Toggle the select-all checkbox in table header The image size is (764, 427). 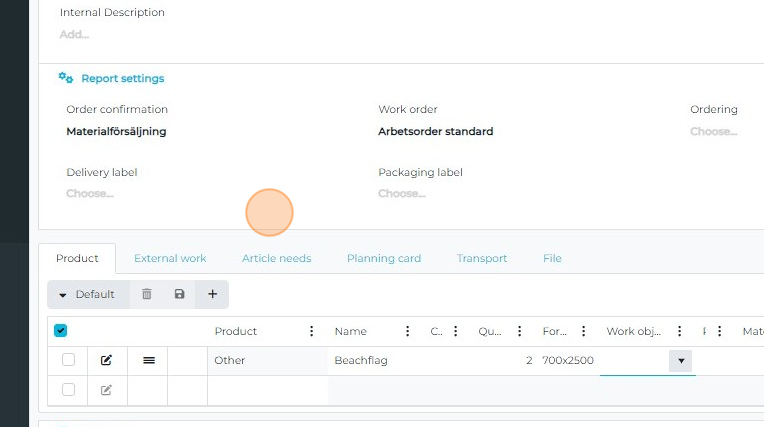(60, 331)
